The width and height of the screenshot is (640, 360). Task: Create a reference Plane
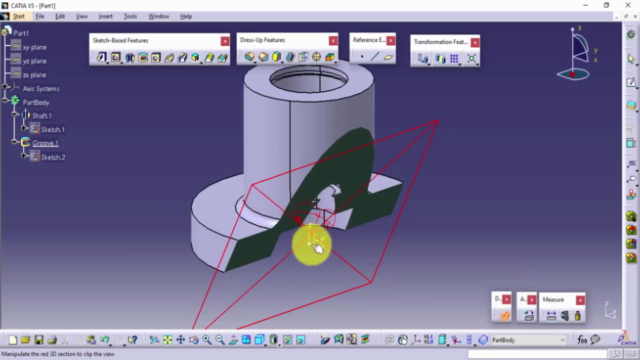(388, 57)
